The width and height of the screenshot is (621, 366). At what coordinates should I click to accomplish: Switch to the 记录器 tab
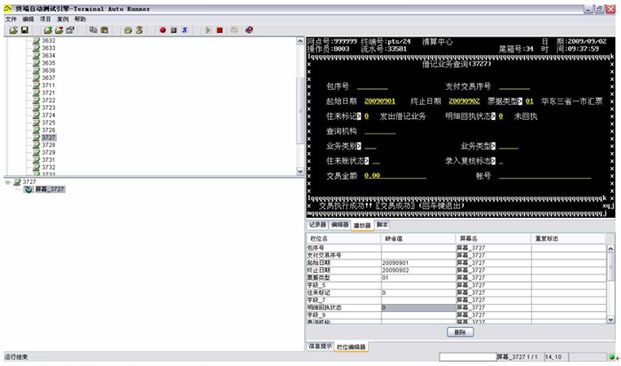(317, 225)
